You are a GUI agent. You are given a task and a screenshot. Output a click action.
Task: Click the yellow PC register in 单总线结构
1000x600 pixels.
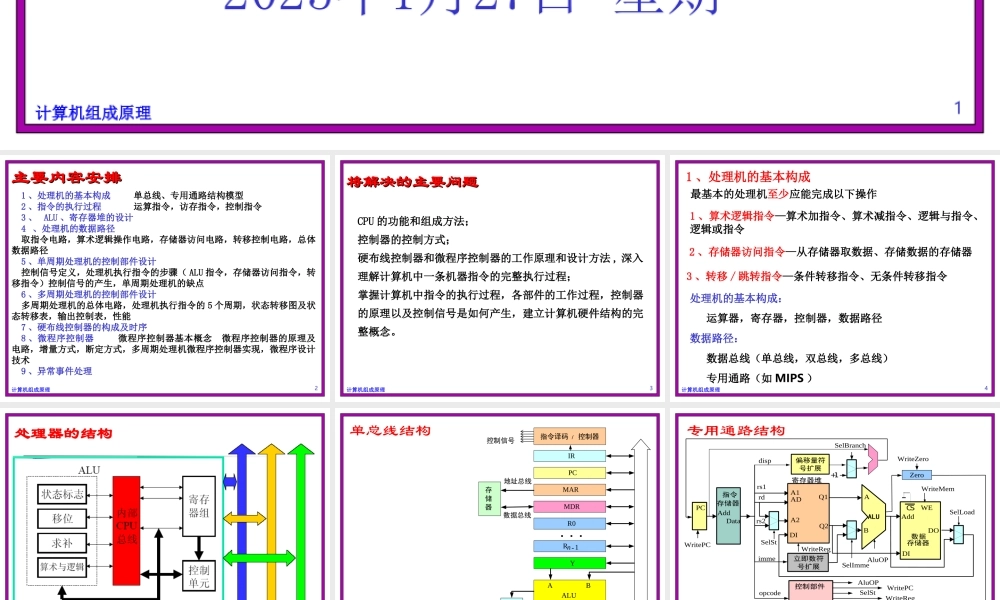pos(570,473)
